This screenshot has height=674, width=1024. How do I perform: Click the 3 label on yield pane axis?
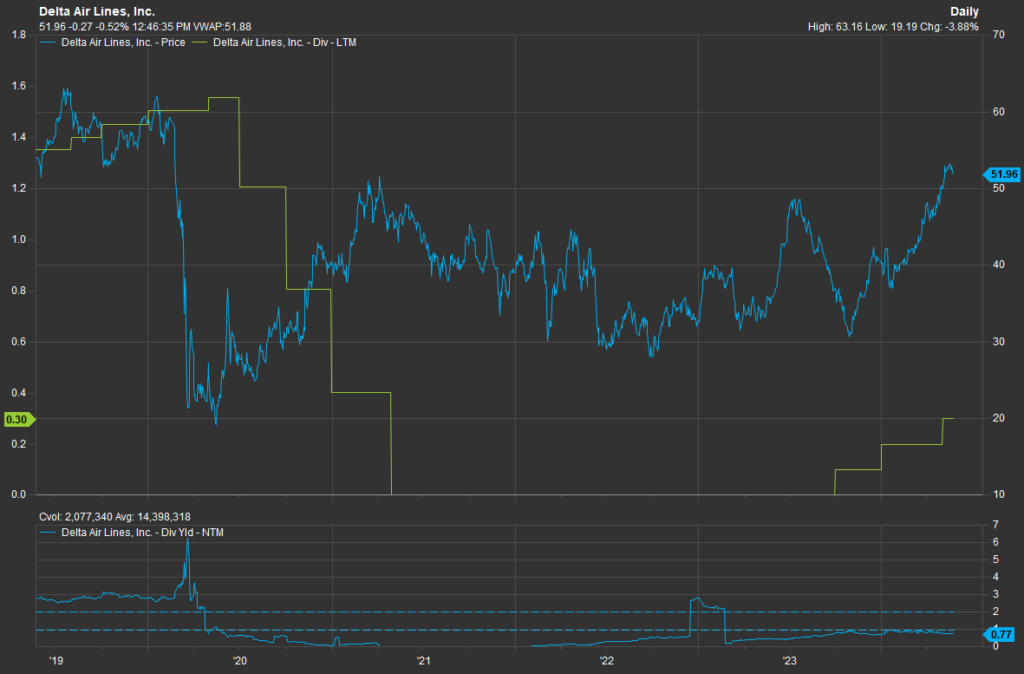coord(995,594)
